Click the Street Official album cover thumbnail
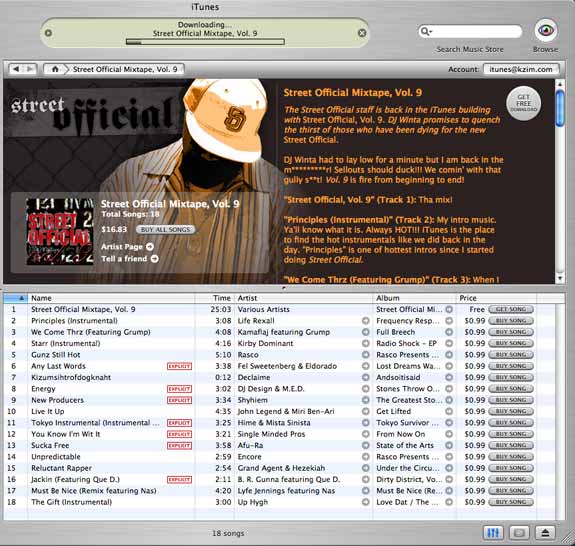Screen dimensions: 575x546 tap(60, 231)
